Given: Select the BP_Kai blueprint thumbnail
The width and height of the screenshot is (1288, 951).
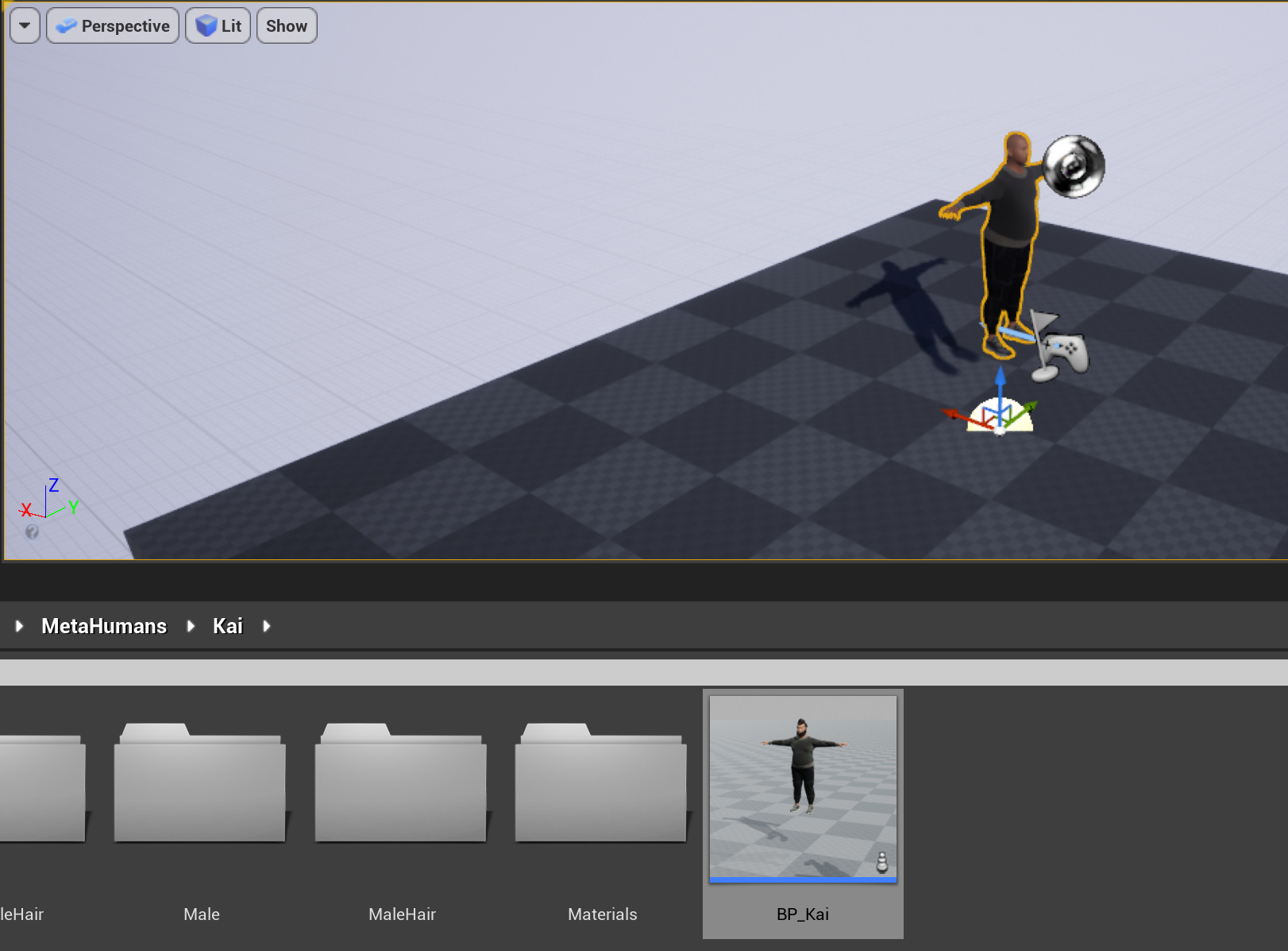Looking at the screenshot, I should click(802, 787).
